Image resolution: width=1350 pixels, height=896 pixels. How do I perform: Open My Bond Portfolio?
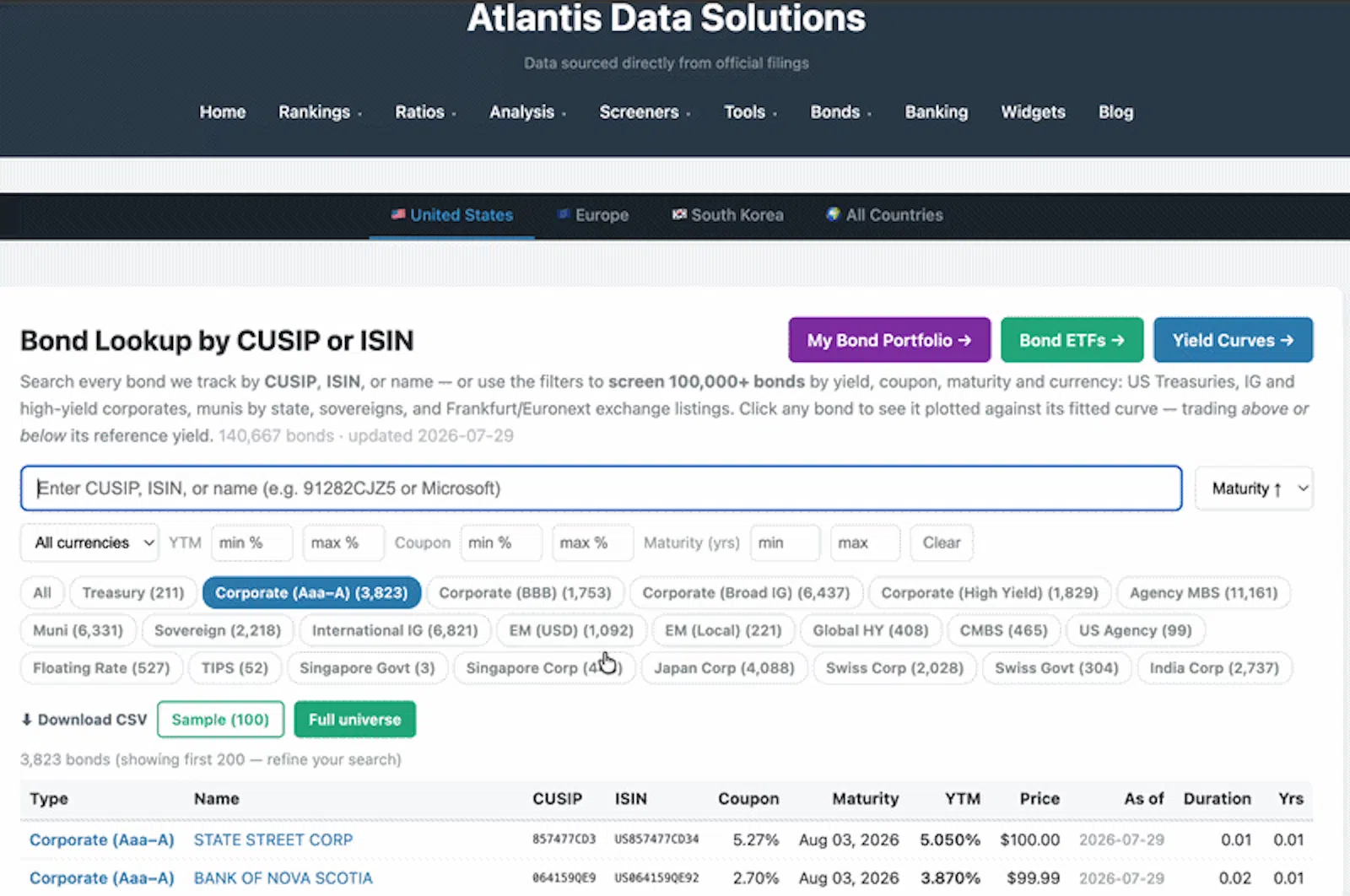coord(889,340)
